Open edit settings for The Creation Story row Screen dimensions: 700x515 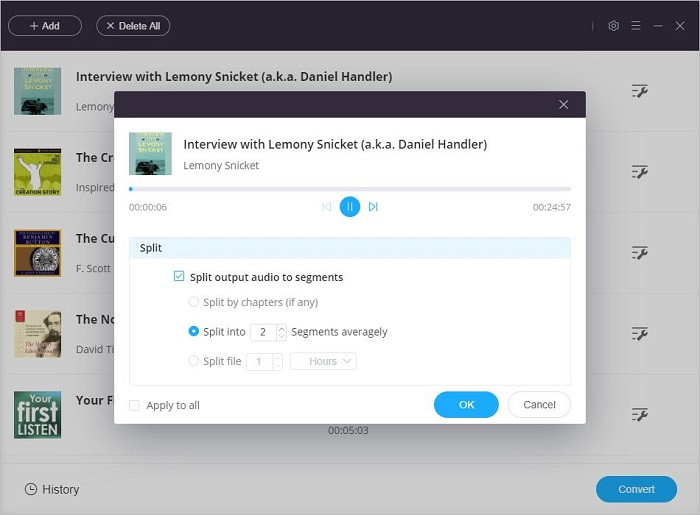pyautogui.click(x=640, y=172)
